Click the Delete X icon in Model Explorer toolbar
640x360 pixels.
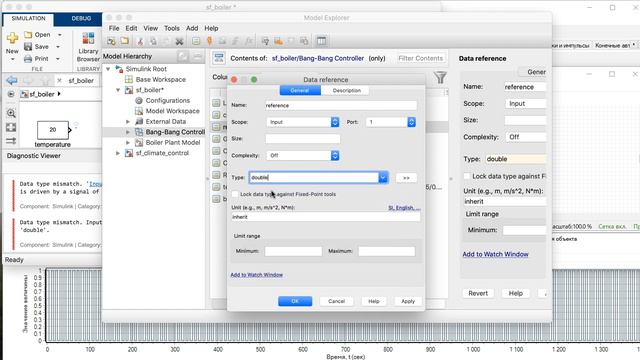[179, 41]
